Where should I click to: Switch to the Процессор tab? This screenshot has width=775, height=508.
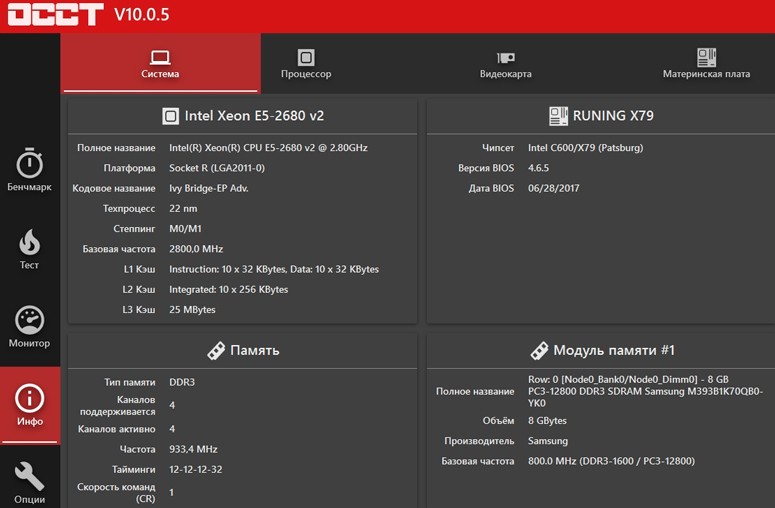306,64
